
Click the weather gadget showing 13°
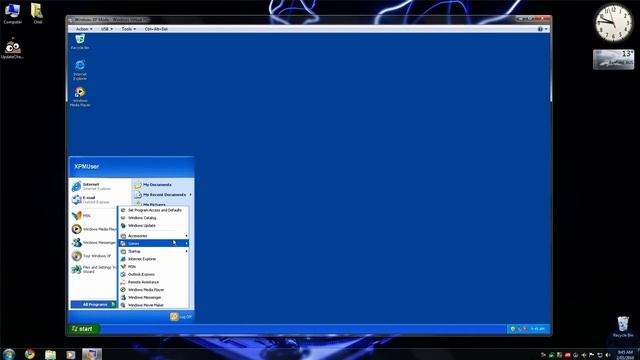[x=613, y=60]
